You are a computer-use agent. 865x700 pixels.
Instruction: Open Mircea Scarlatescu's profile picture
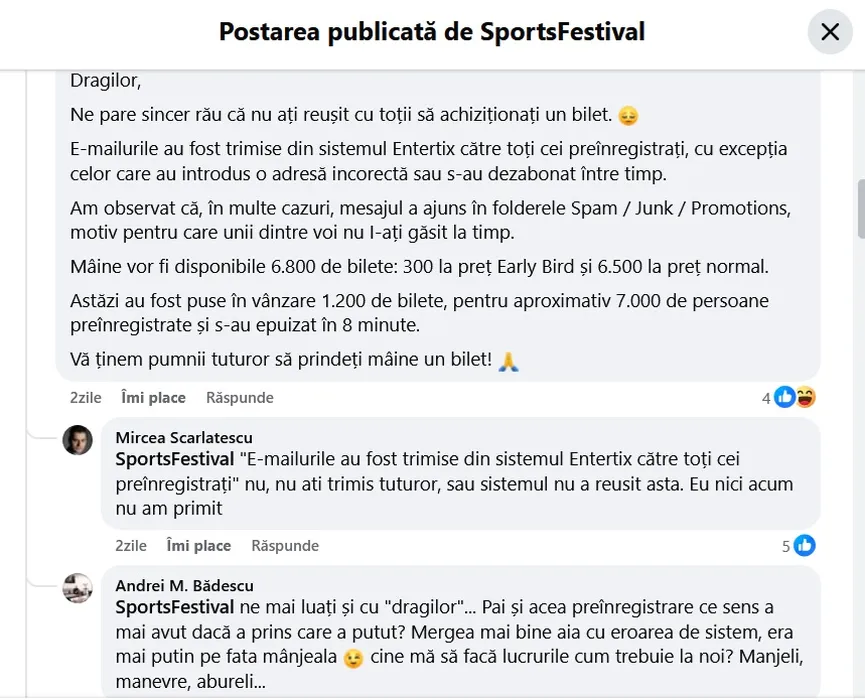[x=78, y=440]
